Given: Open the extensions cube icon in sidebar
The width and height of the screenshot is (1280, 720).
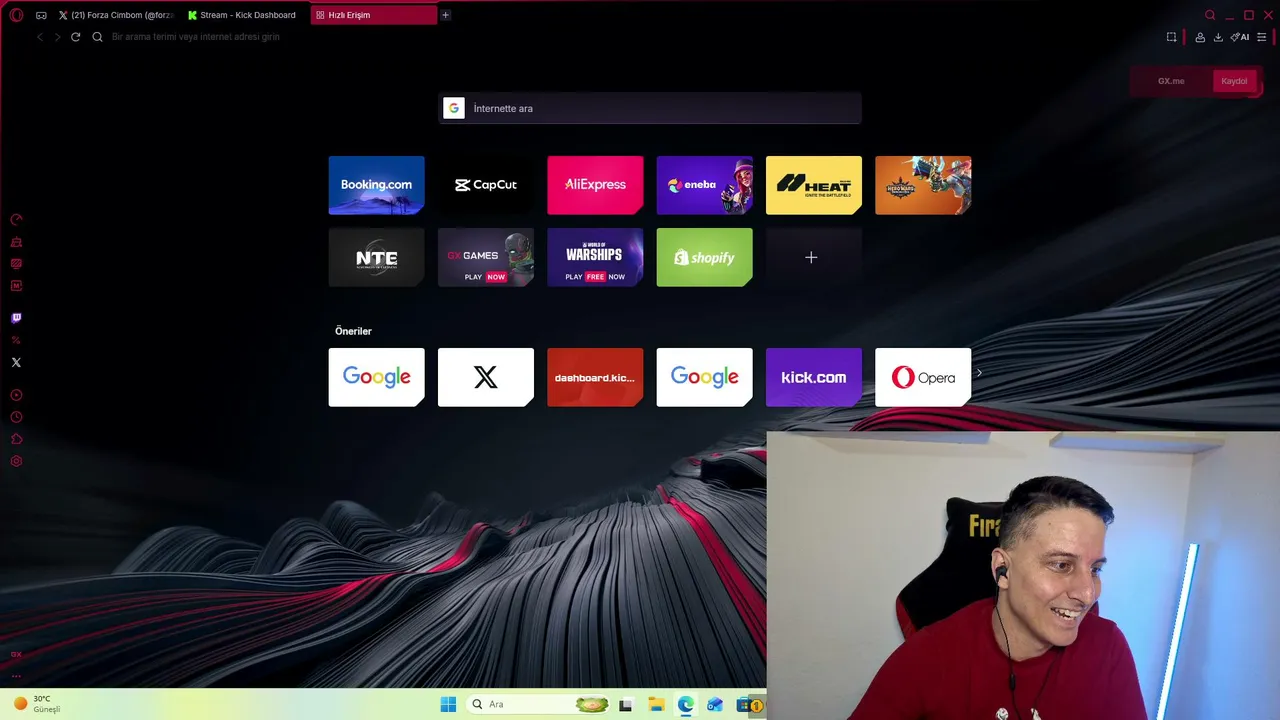Looking at the screenshot, I should click(x=16, y=439).
